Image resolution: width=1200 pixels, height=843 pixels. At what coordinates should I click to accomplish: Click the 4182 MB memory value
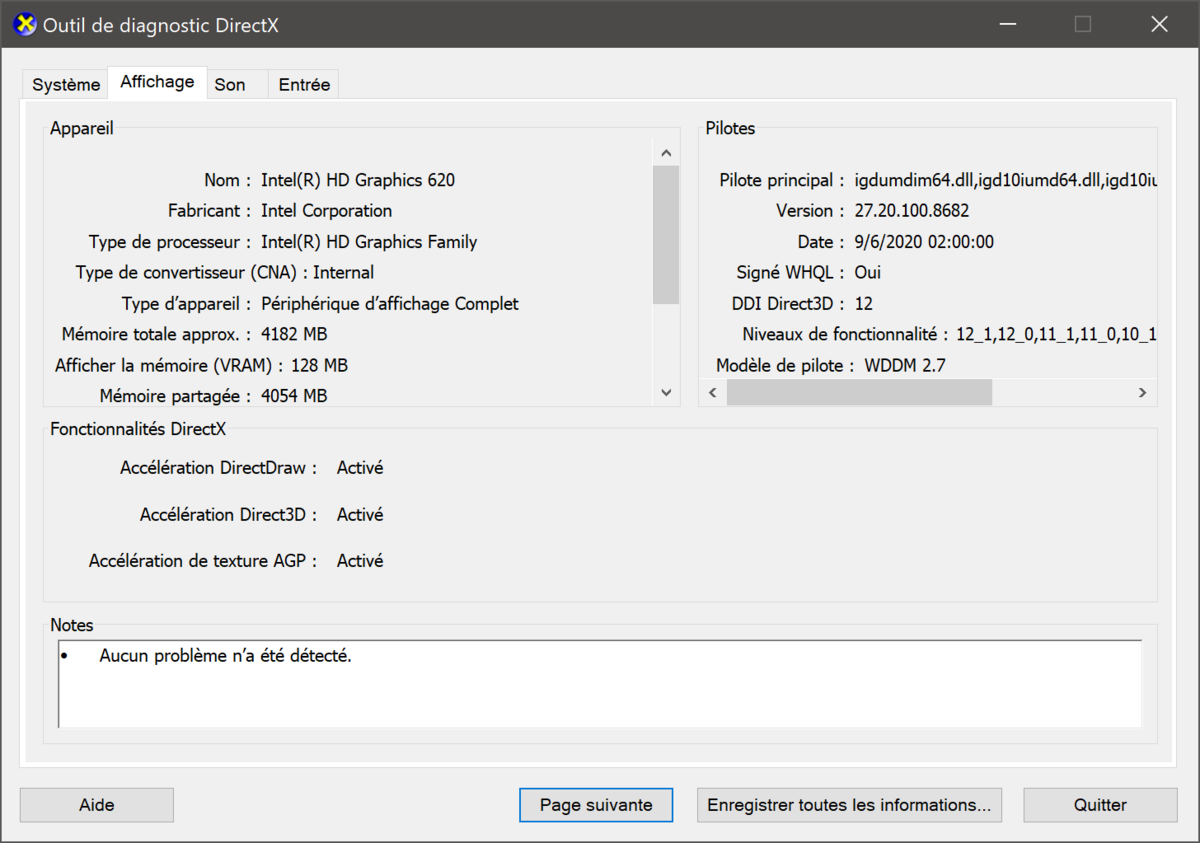pos(294,334)
